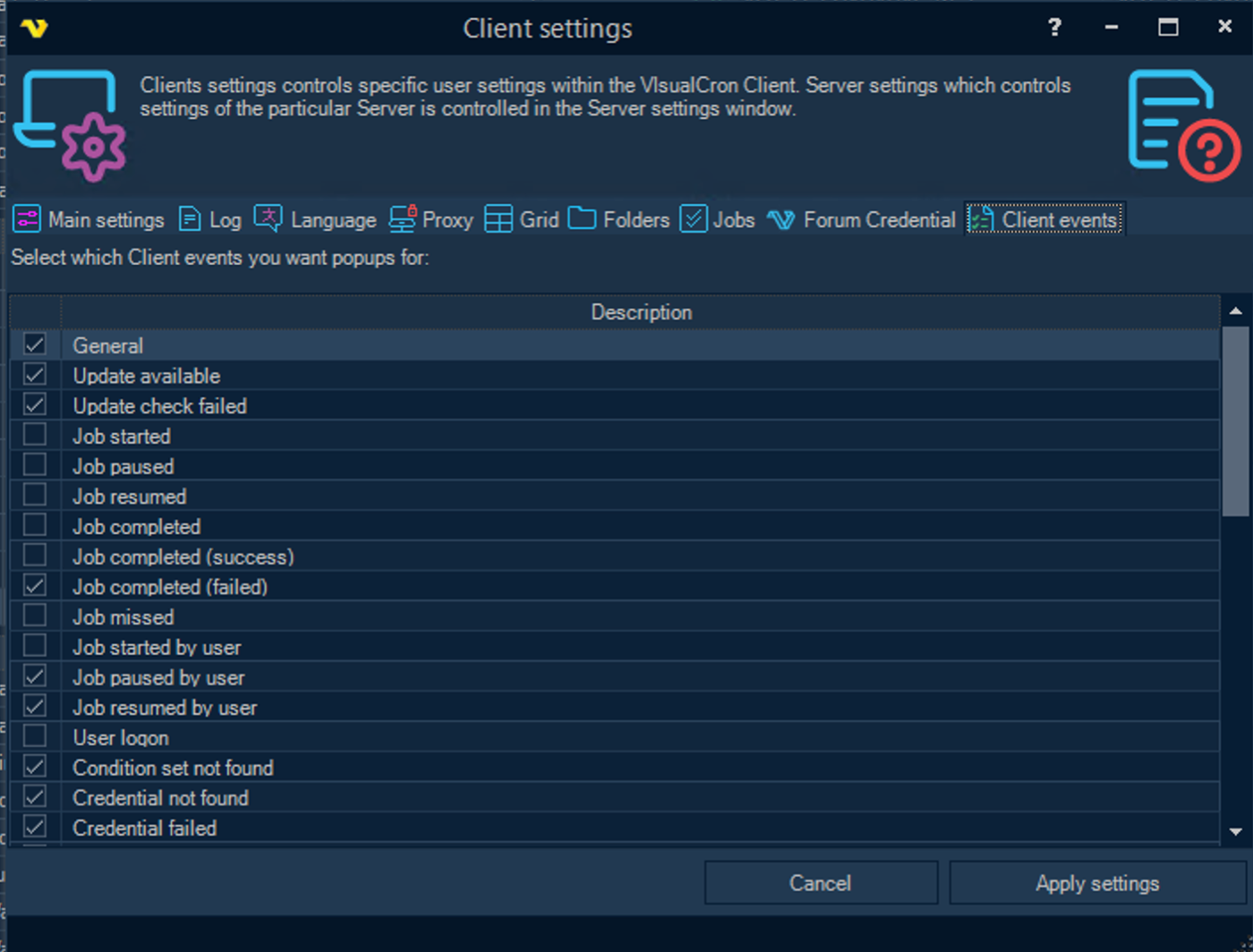Switch to the Jobs tab
Screen dimensions: 1253x952
[719, 219]
